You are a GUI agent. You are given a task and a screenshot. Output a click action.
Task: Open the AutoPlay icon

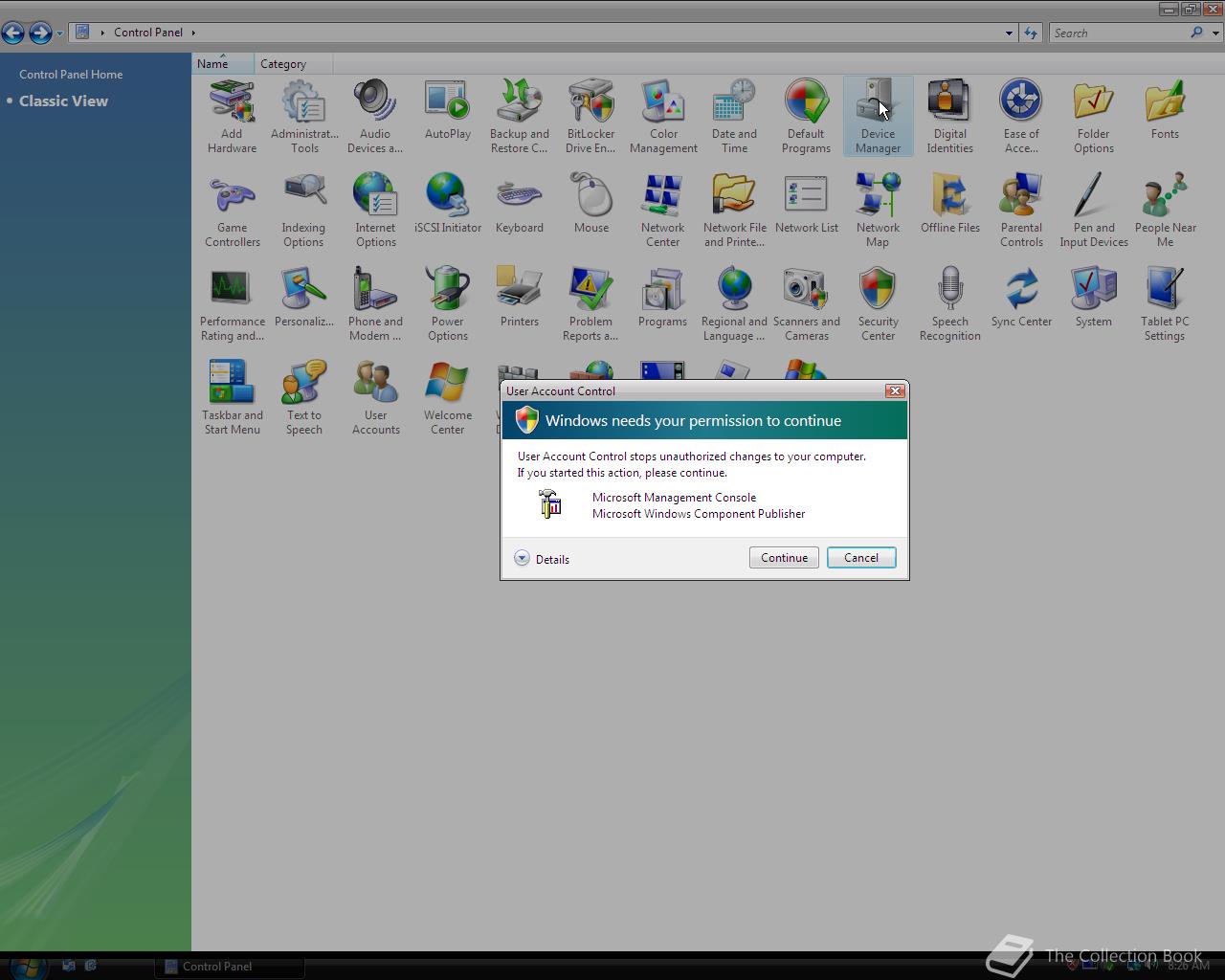point(447,111)
